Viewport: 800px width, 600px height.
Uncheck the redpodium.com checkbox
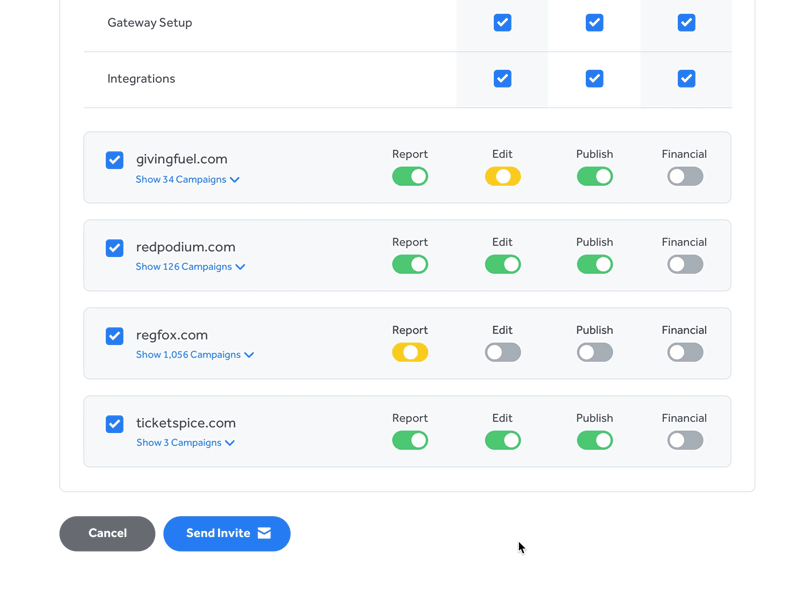tap(115, 248)
